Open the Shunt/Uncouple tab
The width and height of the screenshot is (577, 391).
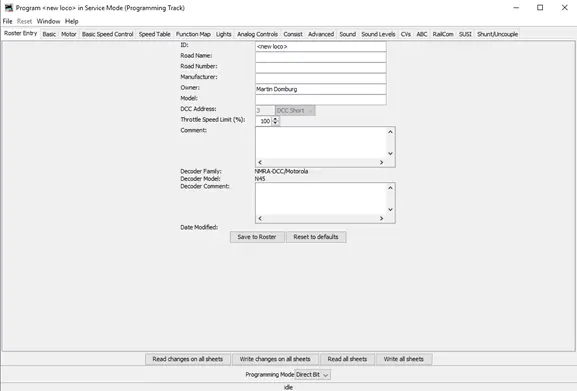[498, 34]
